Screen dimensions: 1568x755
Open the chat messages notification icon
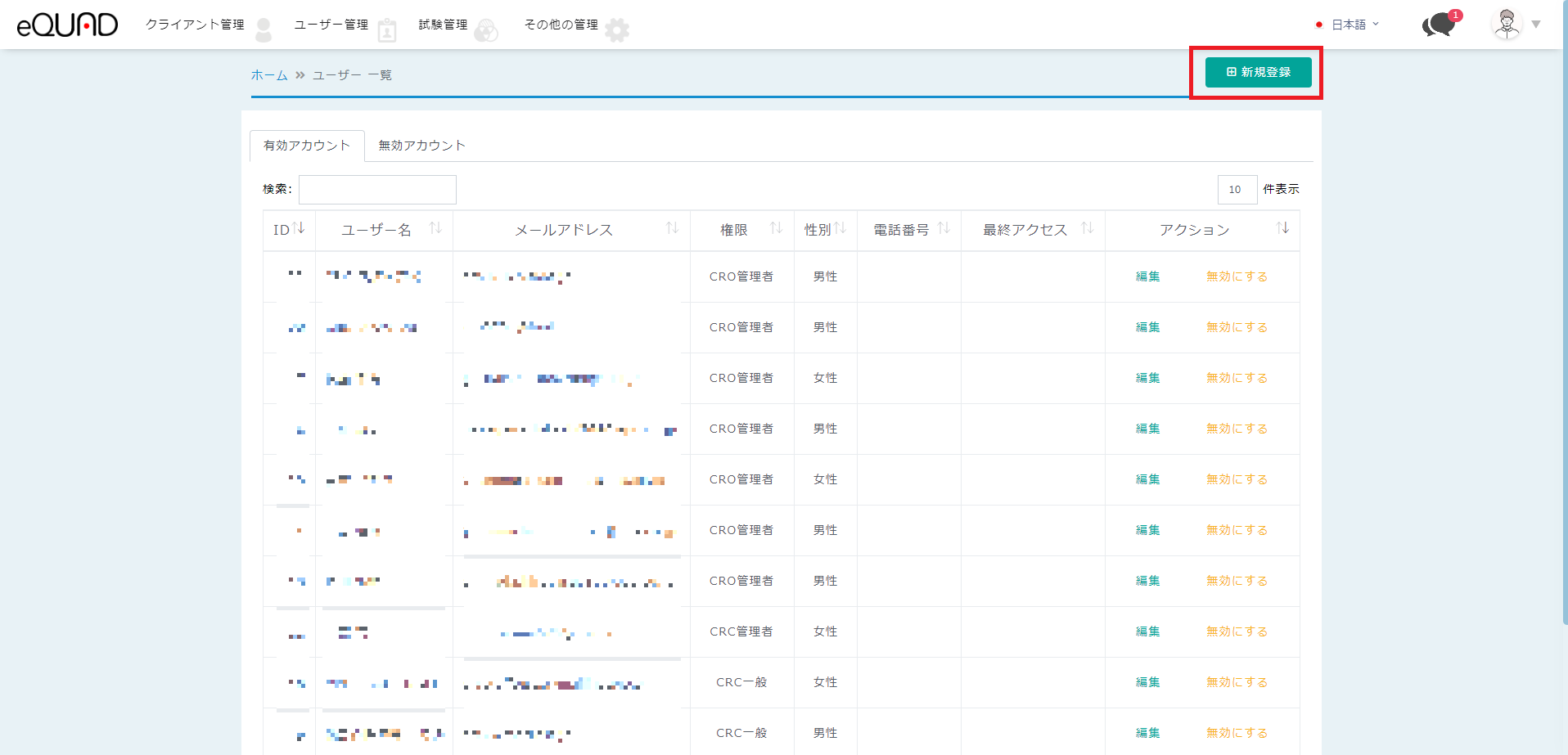(1440, 25)
